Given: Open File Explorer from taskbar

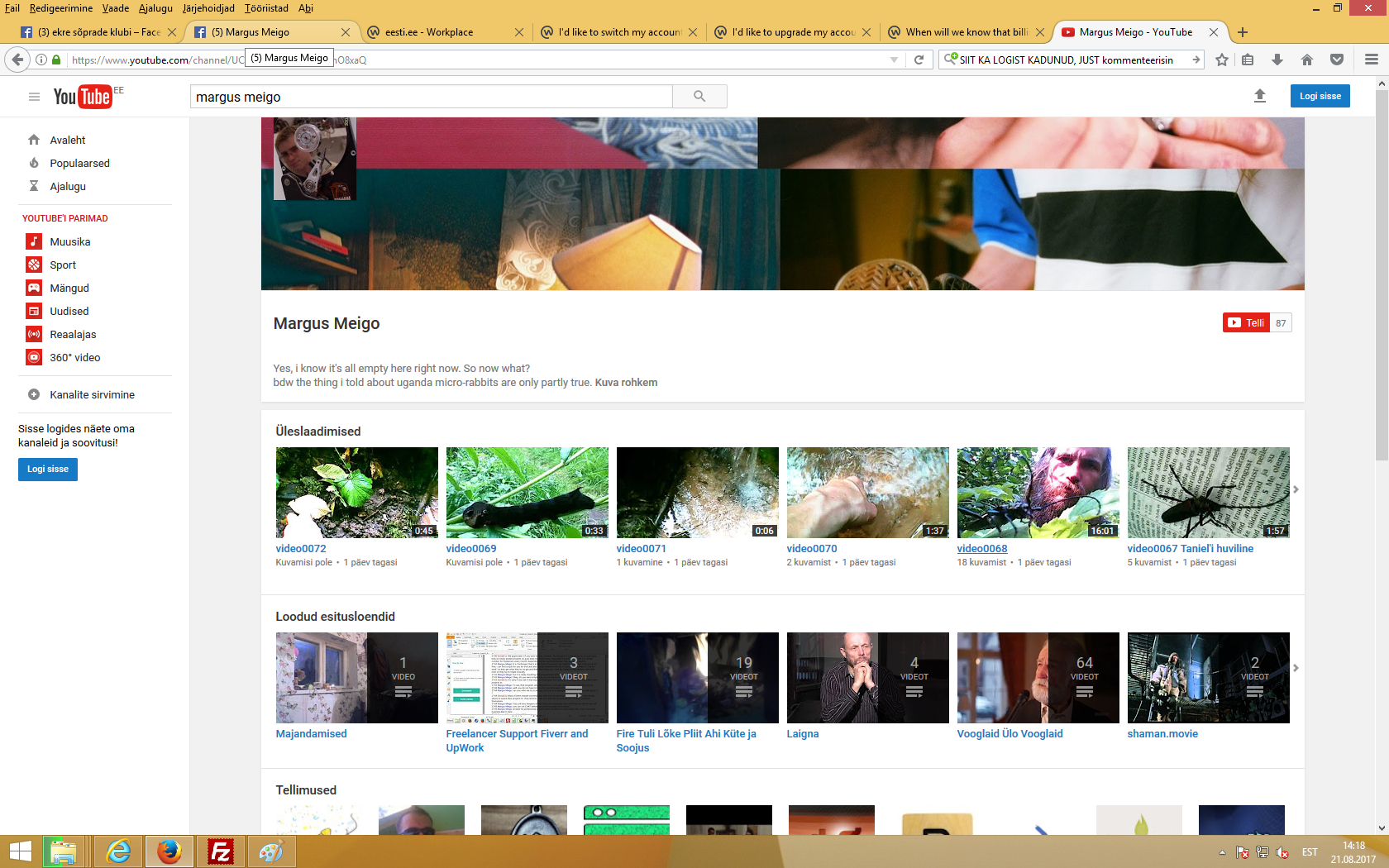Looking at the screenshot, I should click(x=64, y=851).
